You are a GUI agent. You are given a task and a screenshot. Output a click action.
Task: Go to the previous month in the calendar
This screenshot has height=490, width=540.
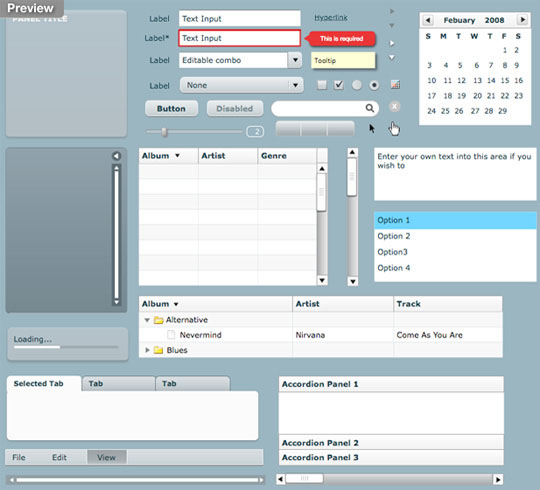428,20
